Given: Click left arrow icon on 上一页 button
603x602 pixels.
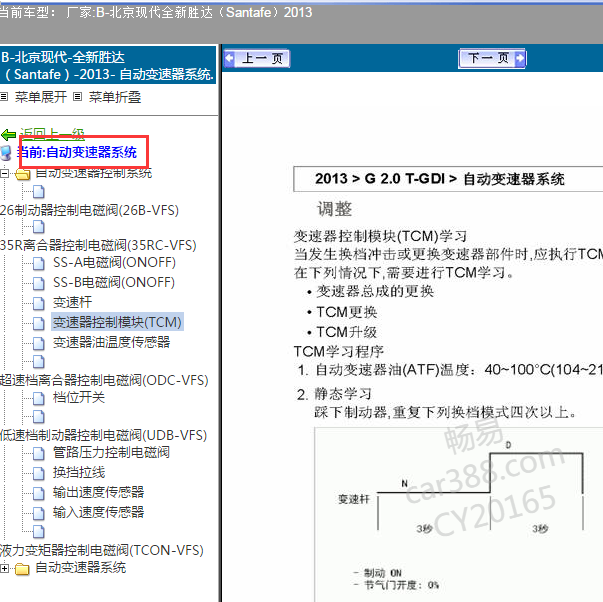Looking at the screenshot, I should tap(230, 58).
